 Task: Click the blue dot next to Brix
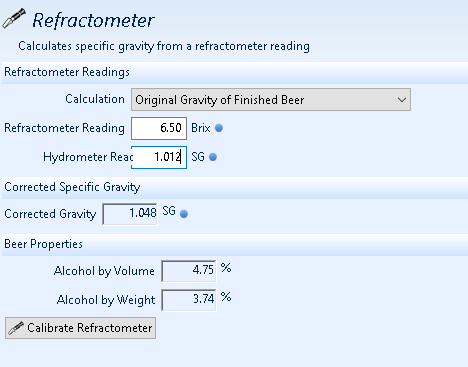pyautogui.click(x=219, y=128)
